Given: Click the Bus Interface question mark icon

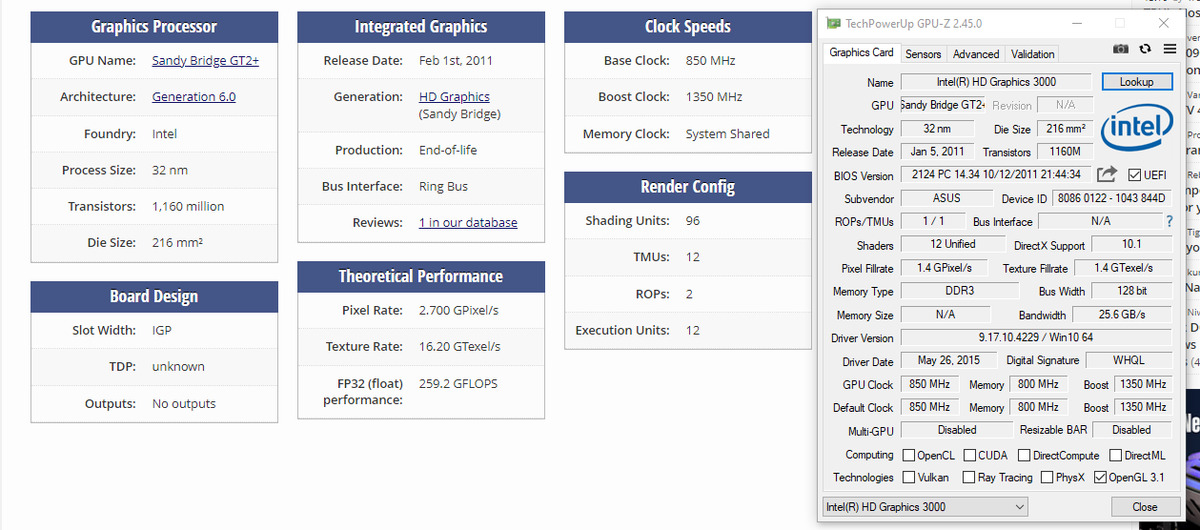Looking at the screenshot, I should (x=1169, y=221).
